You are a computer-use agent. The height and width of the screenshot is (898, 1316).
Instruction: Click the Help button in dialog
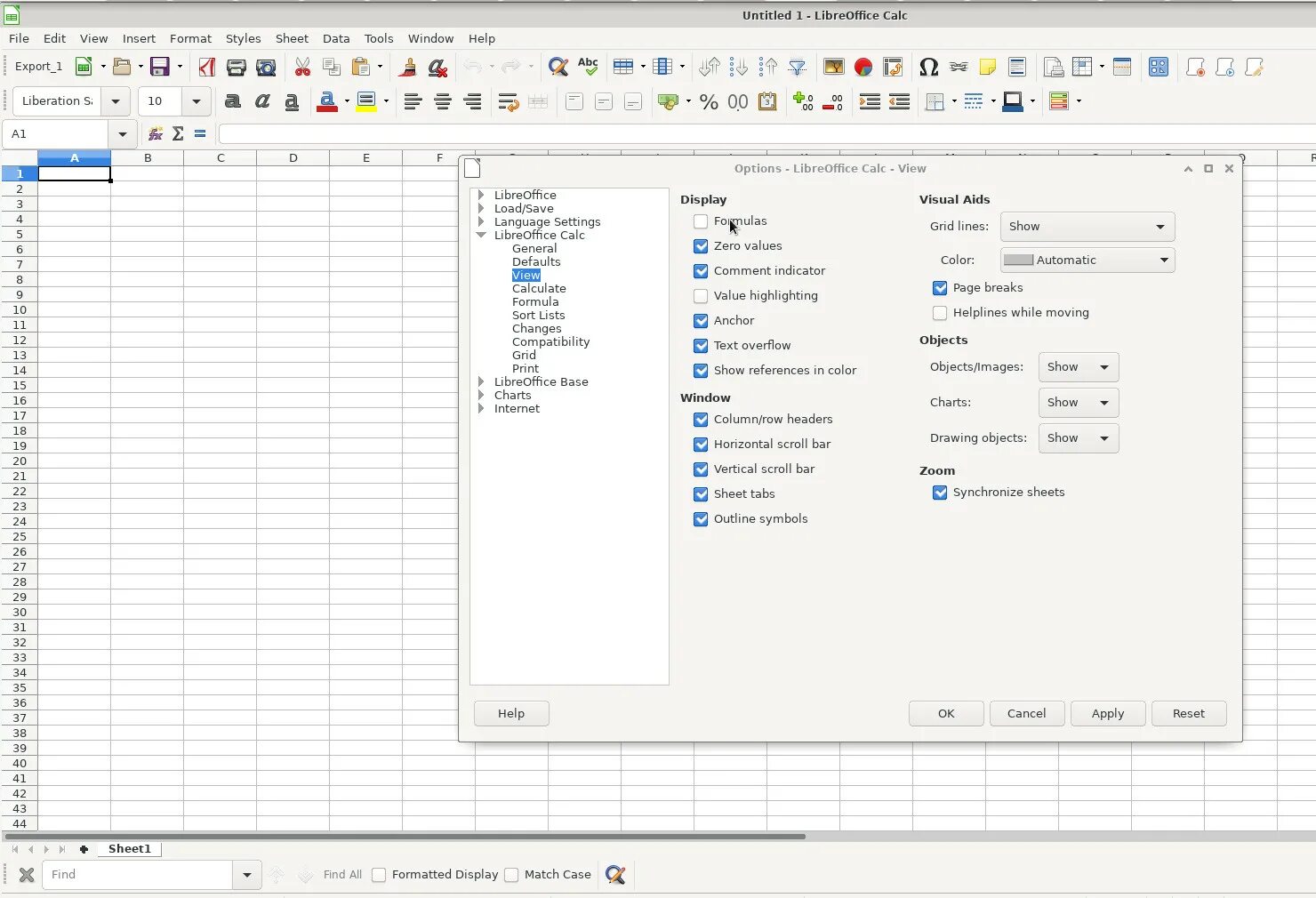click(511, 713)
